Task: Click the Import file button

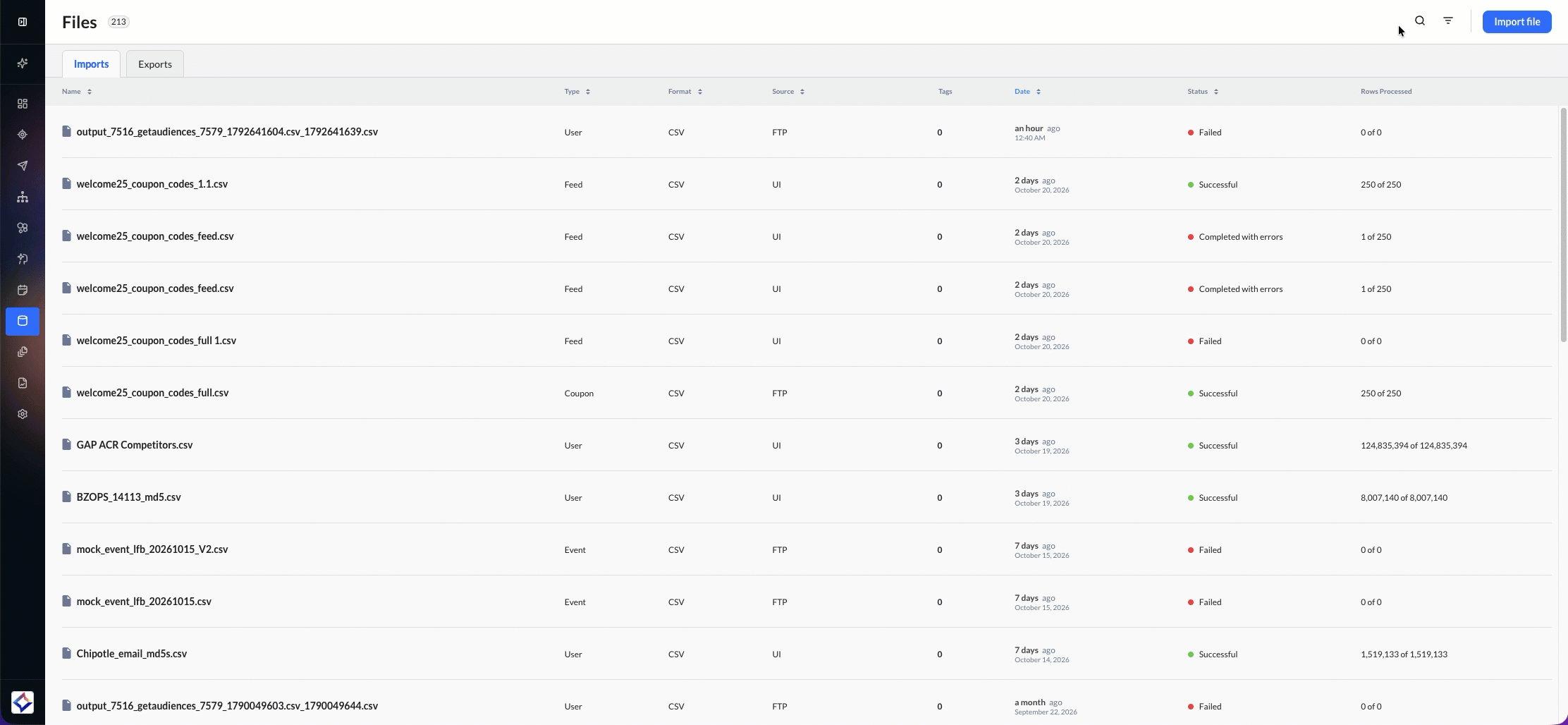Action: point(1517,22)
